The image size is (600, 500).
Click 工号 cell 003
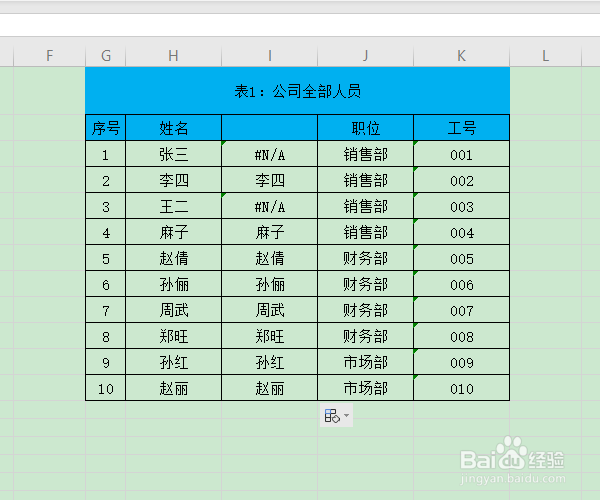coord(461,206)
